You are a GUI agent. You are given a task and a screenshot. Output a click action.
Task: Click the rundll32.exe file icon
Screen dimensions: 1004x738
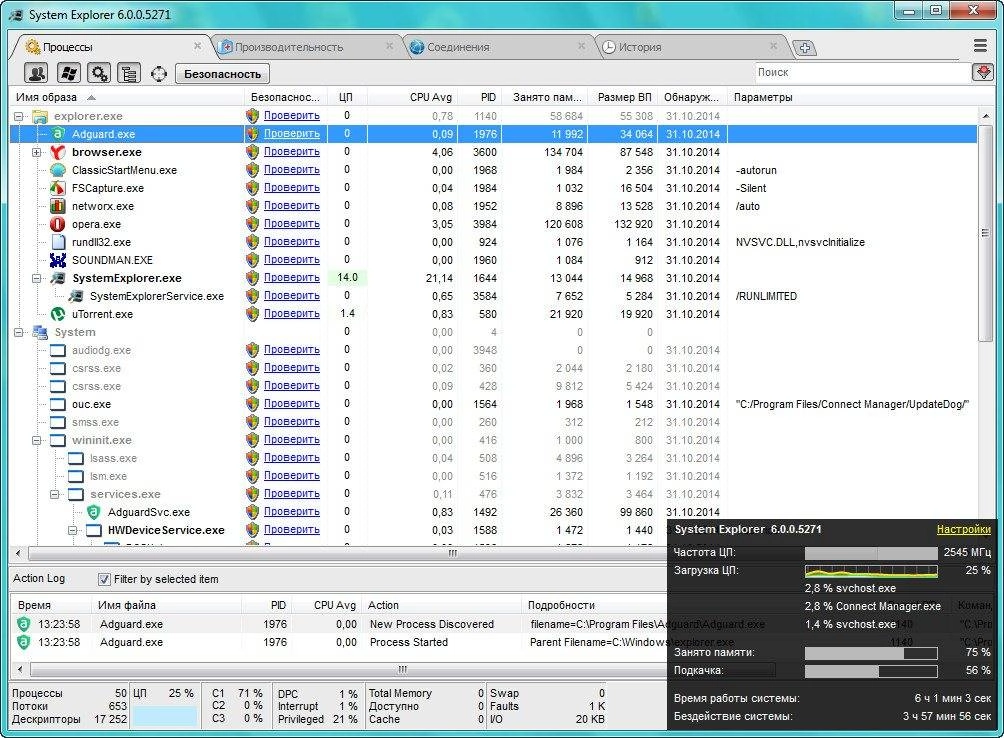pos(58,242)
